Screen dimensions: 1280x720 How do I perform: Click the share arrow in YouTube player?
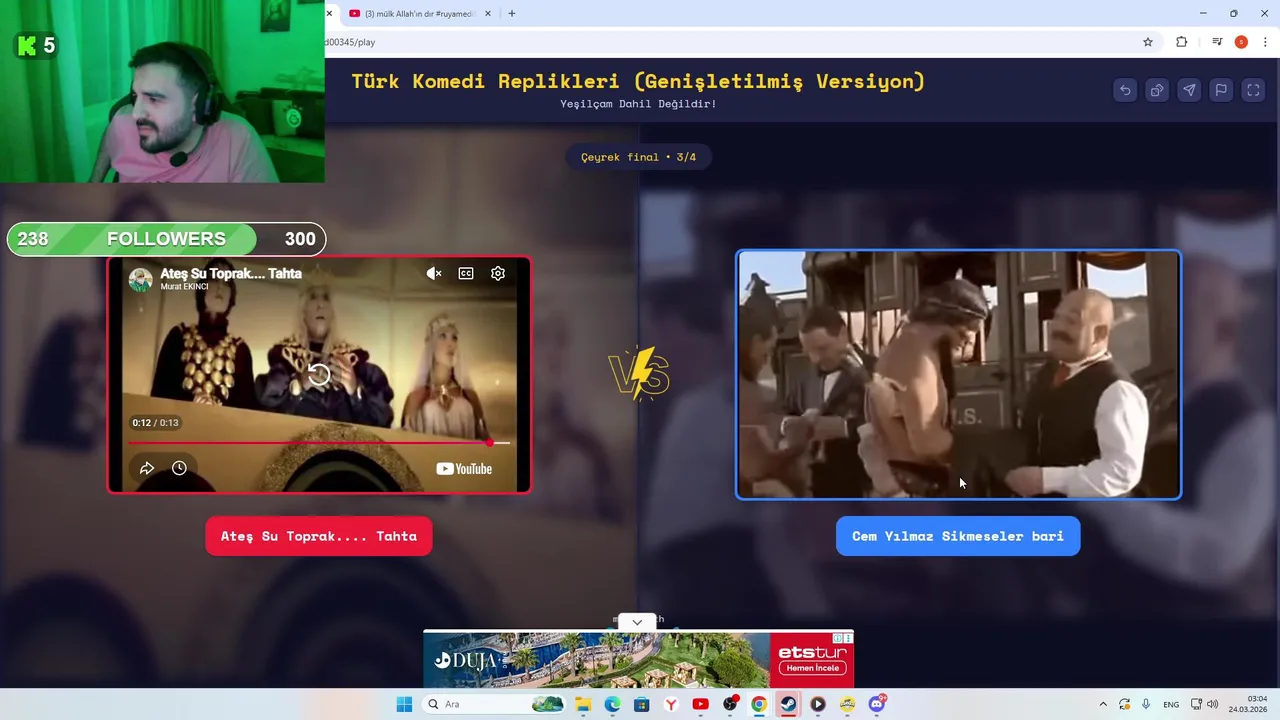147,468
